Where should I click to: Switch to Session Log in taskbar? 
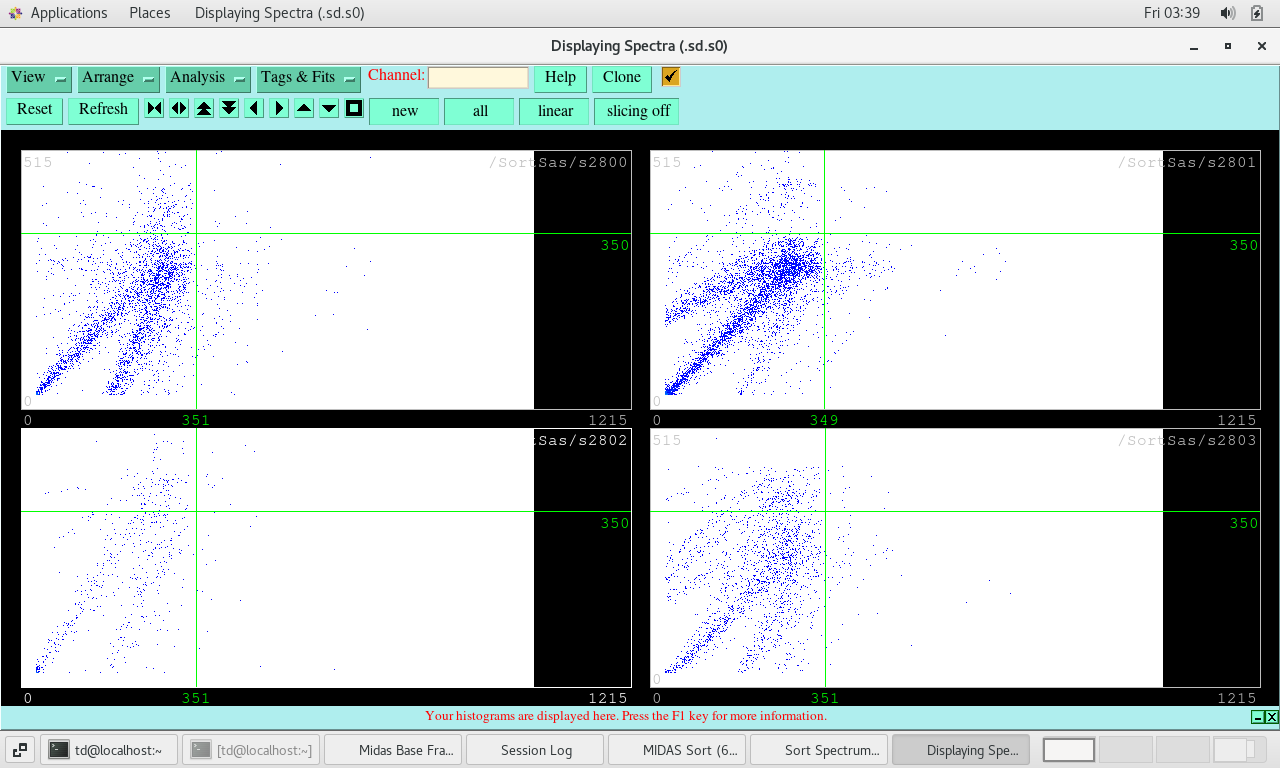click(x=536, y=750)
